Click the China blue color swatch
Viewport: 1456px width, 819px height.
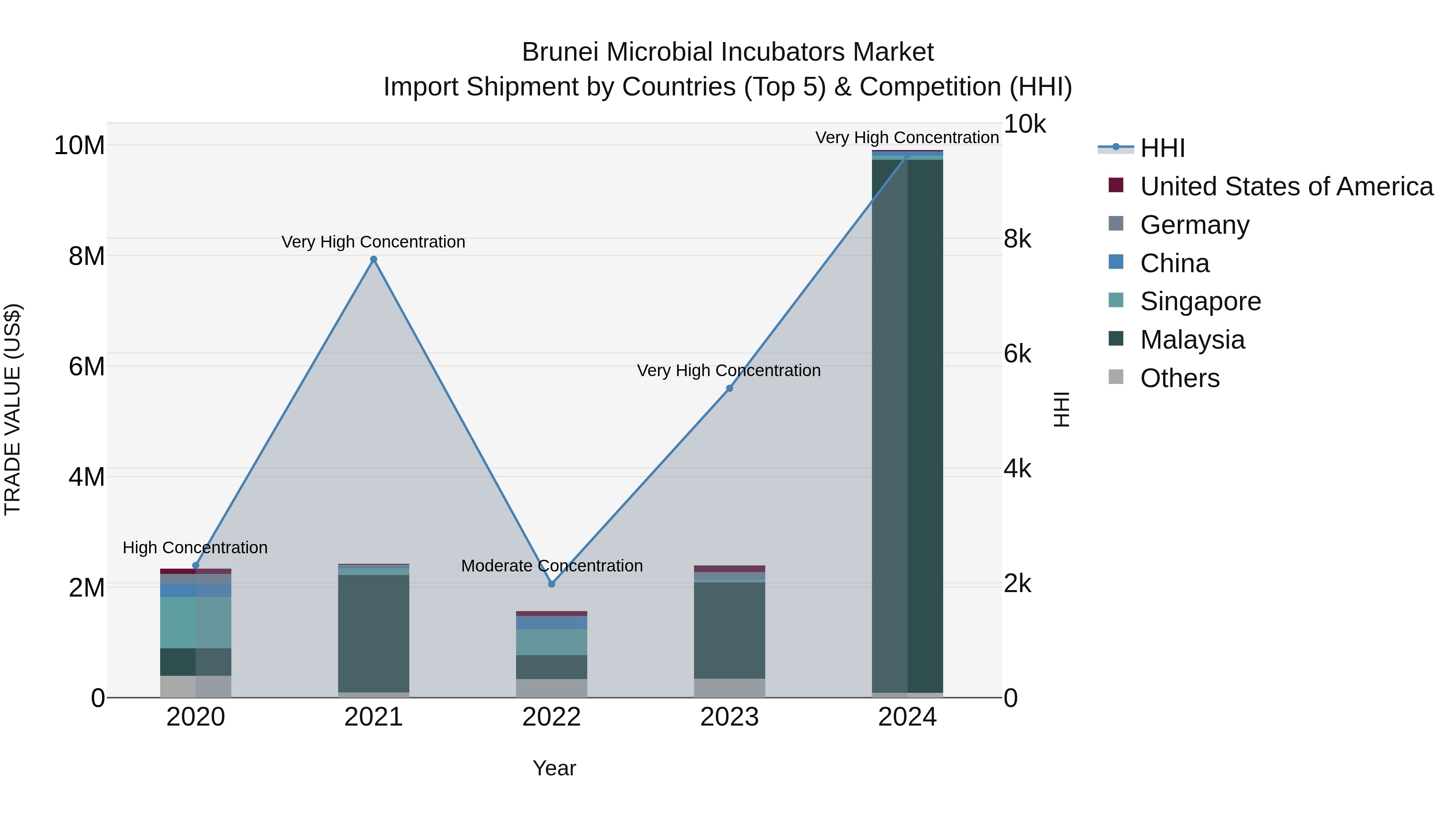coord(1116,262)
